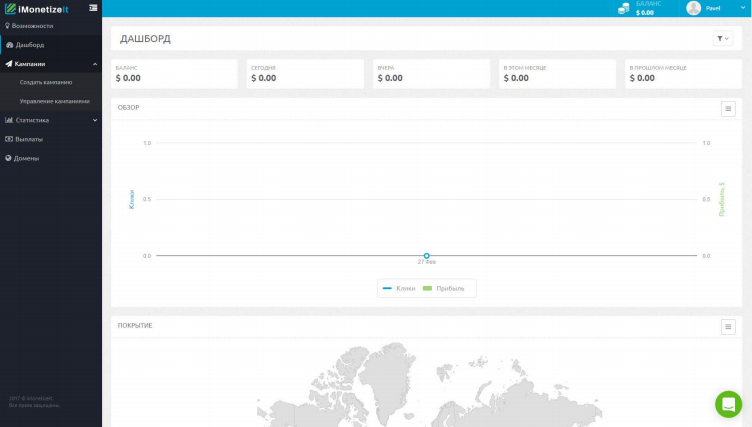Open the dashboard filter dropdown
The height and width of the screenshot is (427, 752).
point(722,38)
